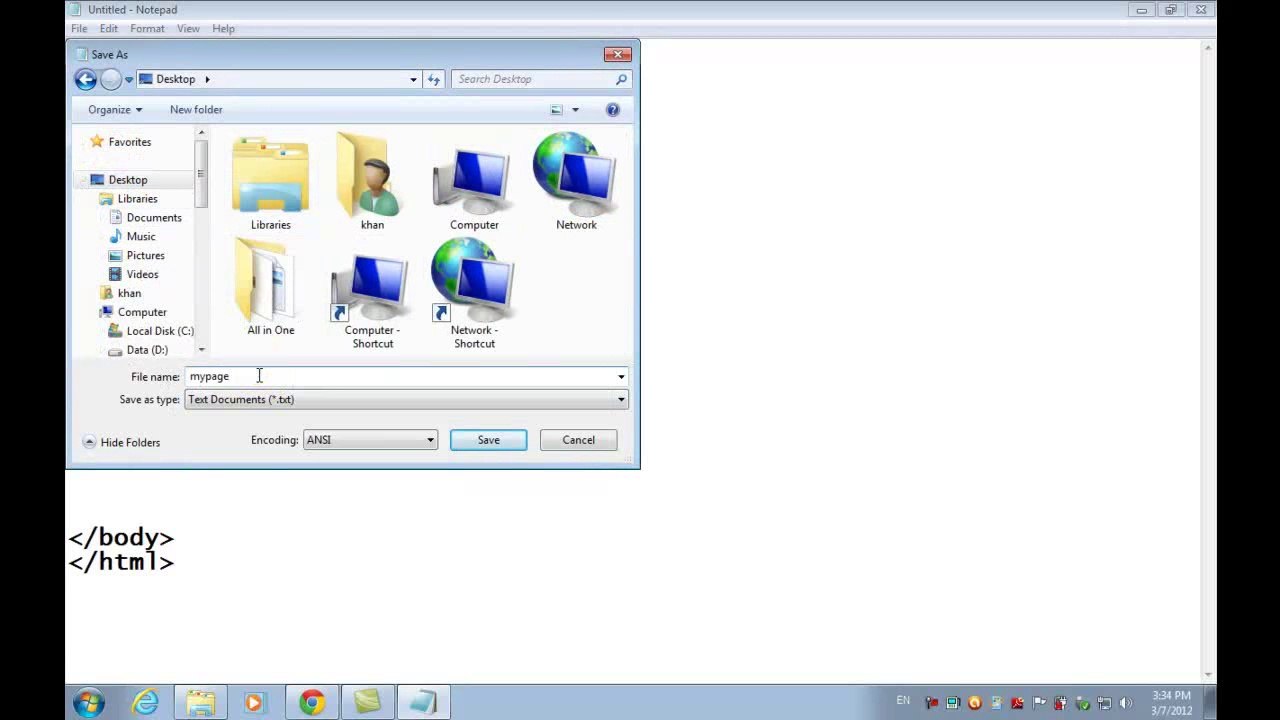Click inside the File name text field

pos(400,377)
